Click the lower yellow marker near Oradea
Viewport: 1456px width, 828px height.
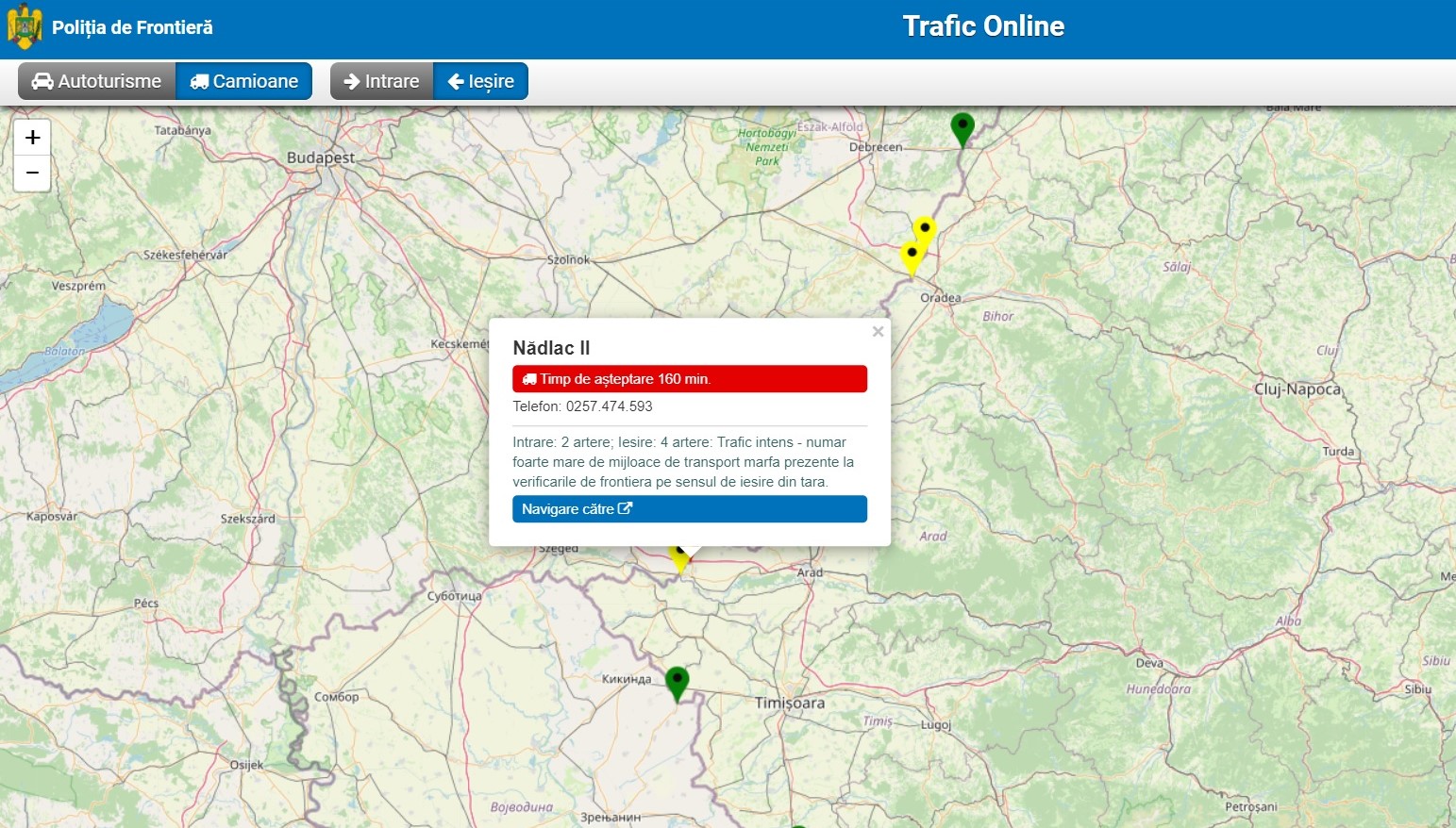[x=912, y=256]
